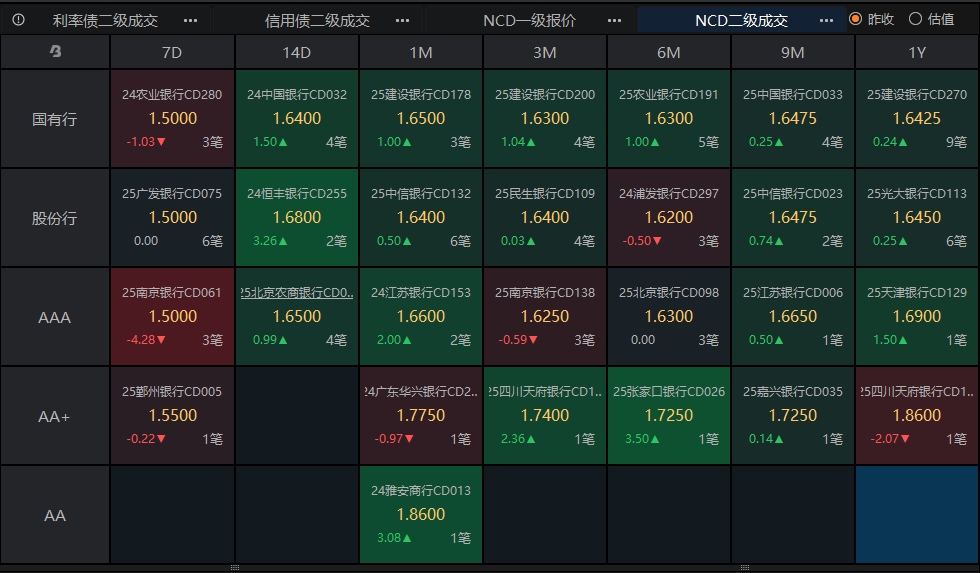
Task: Click the 6M column header
Action: [x=668, y=52]
